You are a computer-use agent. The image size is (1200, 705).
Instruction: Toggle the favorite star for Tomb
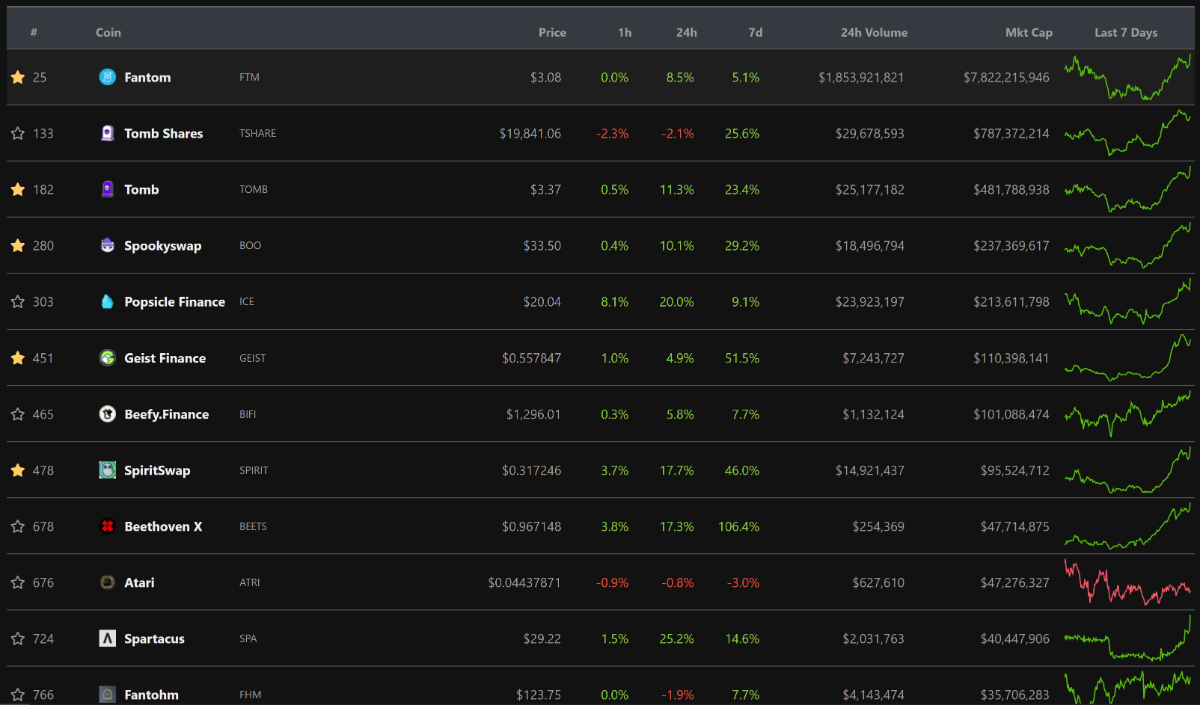click(17, 189)
